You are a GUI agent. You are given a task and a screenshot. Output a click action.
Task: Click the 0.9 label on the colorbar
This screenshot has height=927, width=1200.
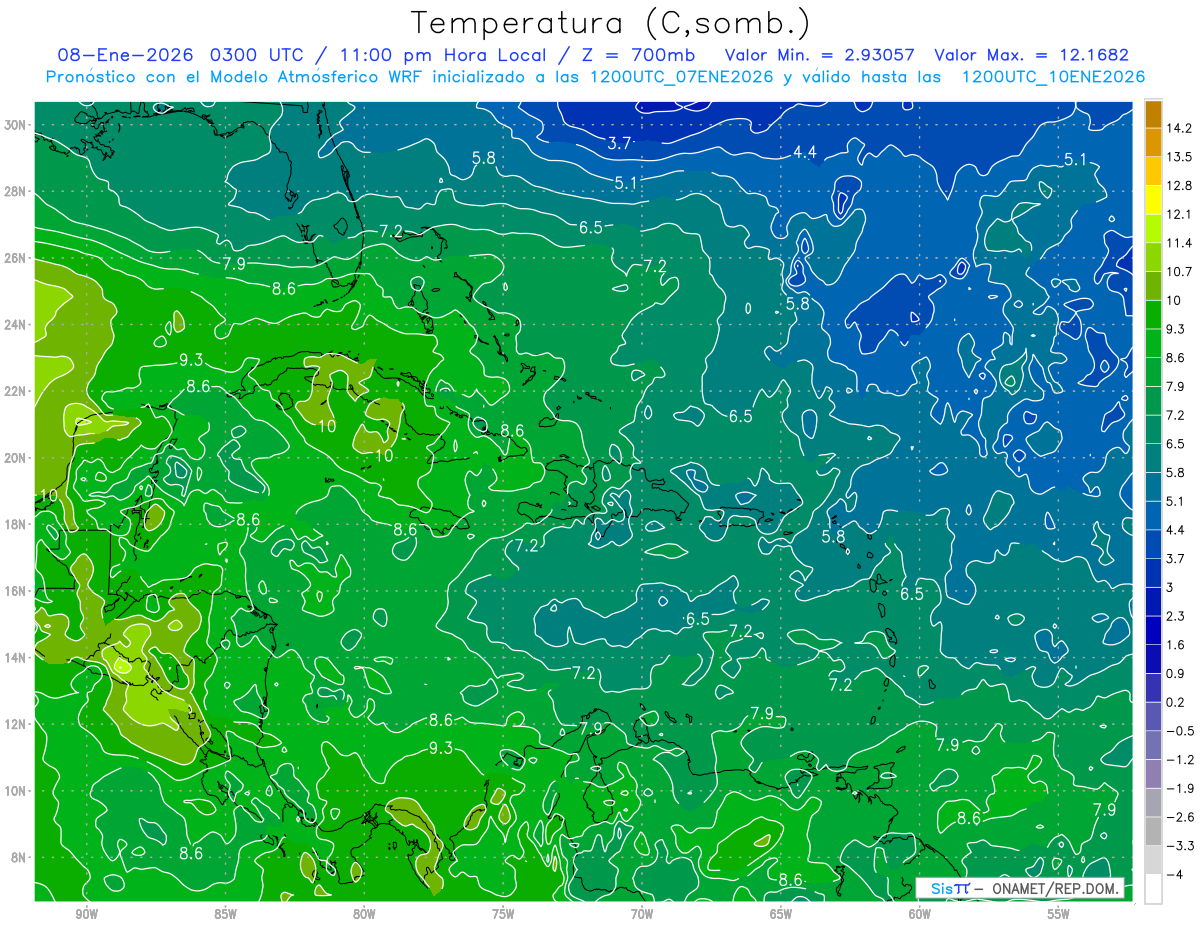1176,673
